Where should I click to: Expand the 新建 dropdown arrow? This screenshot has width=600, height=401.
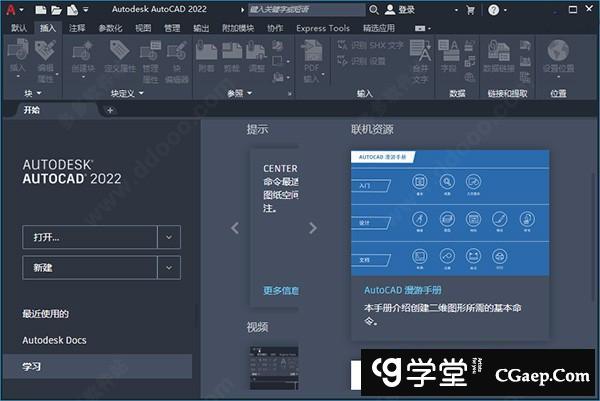pos(169,267)
